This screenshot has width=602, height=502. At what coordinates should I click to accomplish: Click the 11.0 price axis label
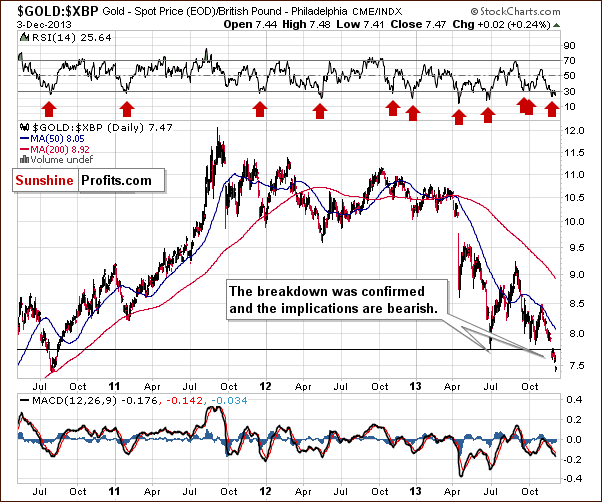point(574,175)
